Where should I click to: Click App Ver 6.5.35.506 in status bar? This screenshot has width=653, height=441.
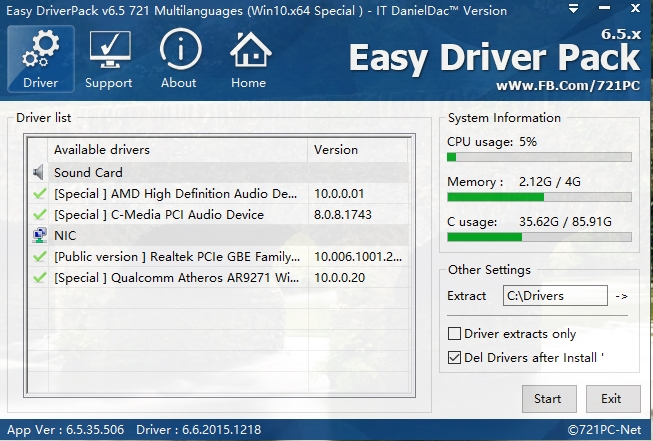pos(66,430)
